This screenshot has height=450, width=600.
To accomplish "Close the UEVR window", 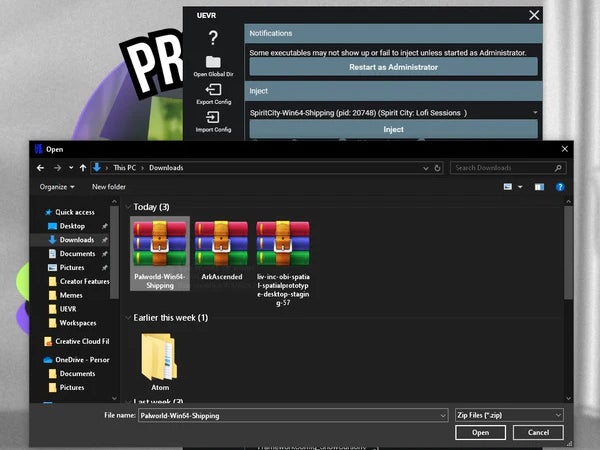I will [x=534, y=15].
